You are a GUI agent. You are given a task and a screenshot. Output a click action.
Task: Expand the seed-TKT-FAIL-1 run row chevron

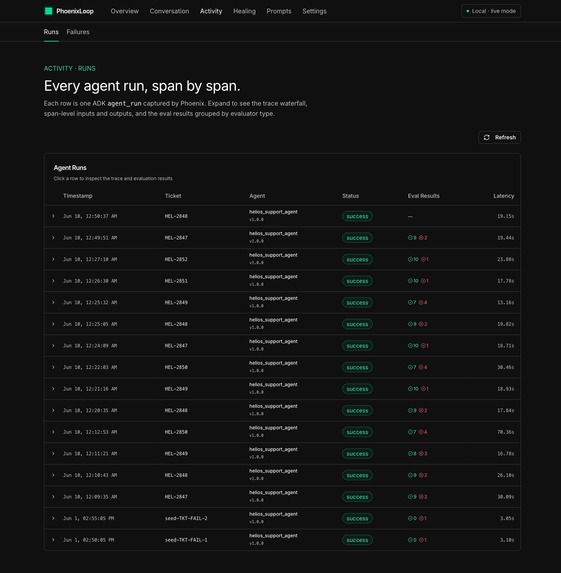tap(53, 540)
